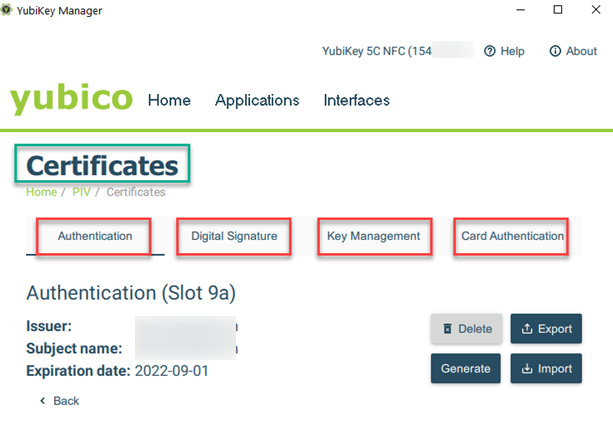Image resolution: width=613 pixels, height=423 pixels.
Task: Switch to the Digital Signature tab
Action: click(234, 236)
